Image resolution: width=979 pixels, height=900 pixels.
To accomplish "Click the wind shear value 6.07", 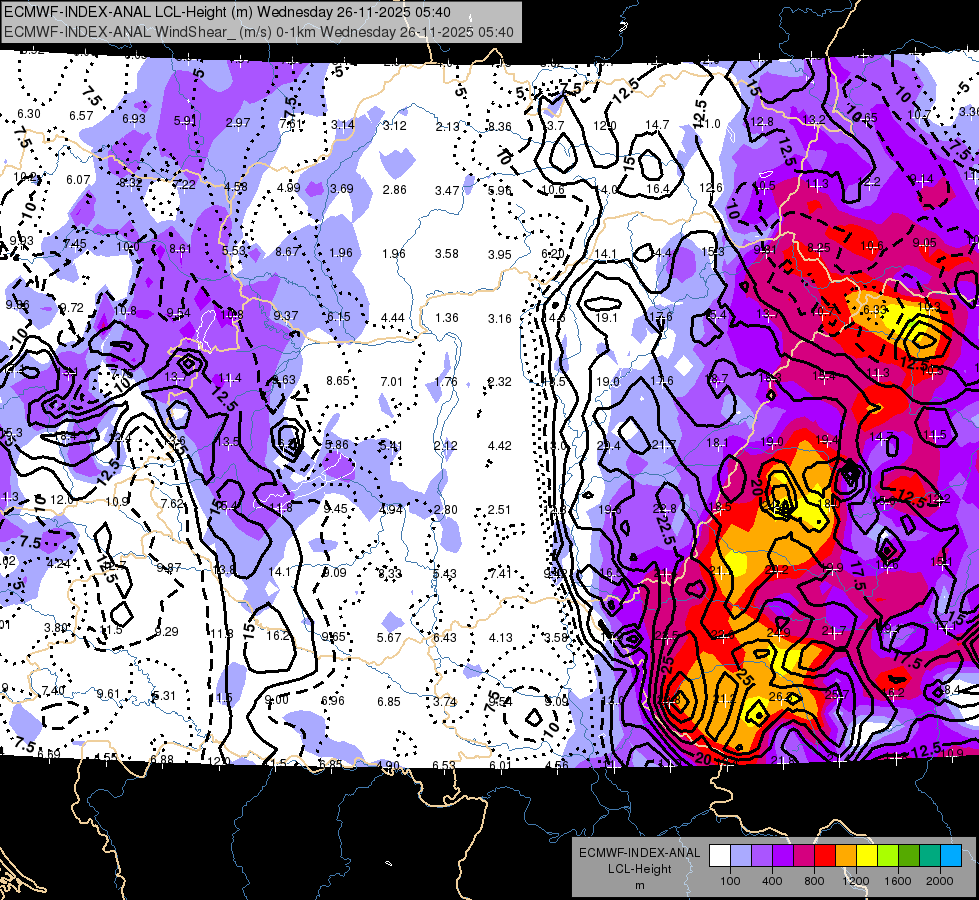I will pyautogui.click(x=79, y=180).
